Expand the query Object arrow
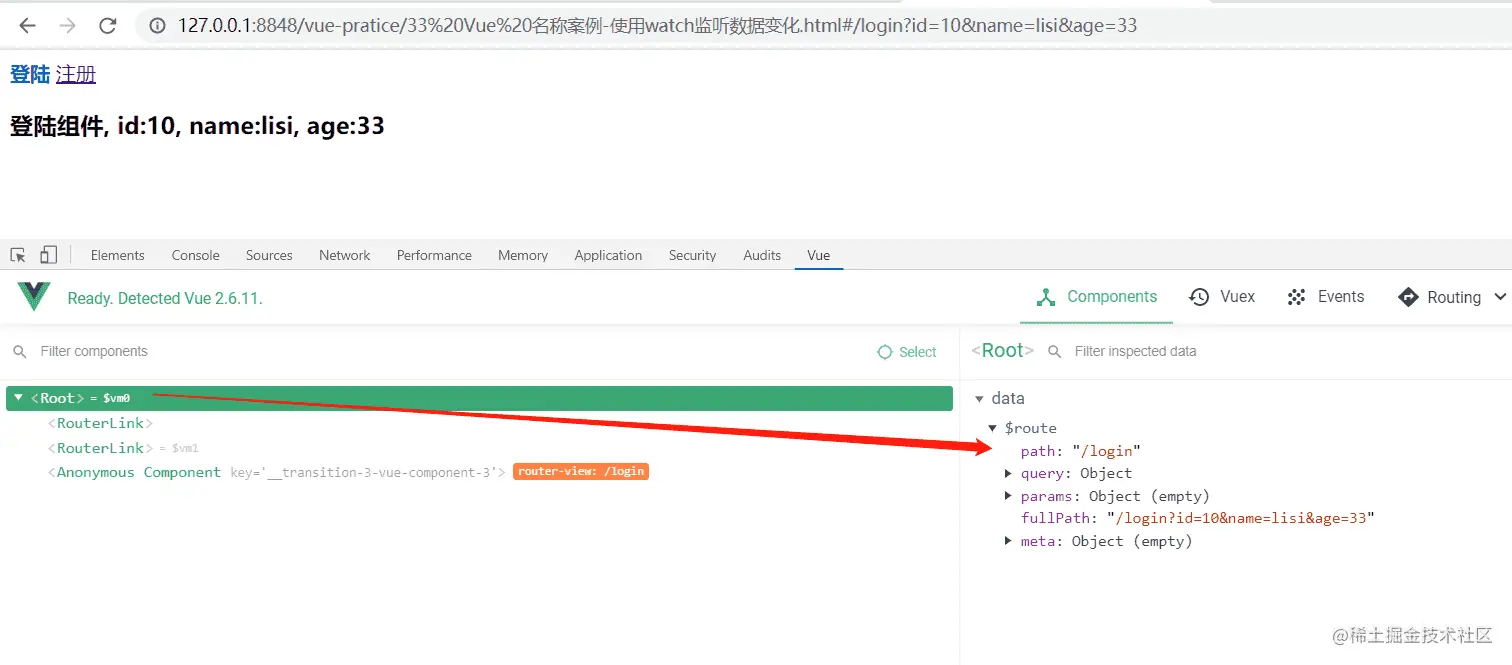Viewport: 1512px width, 665px height. (x=1008, y=473)
